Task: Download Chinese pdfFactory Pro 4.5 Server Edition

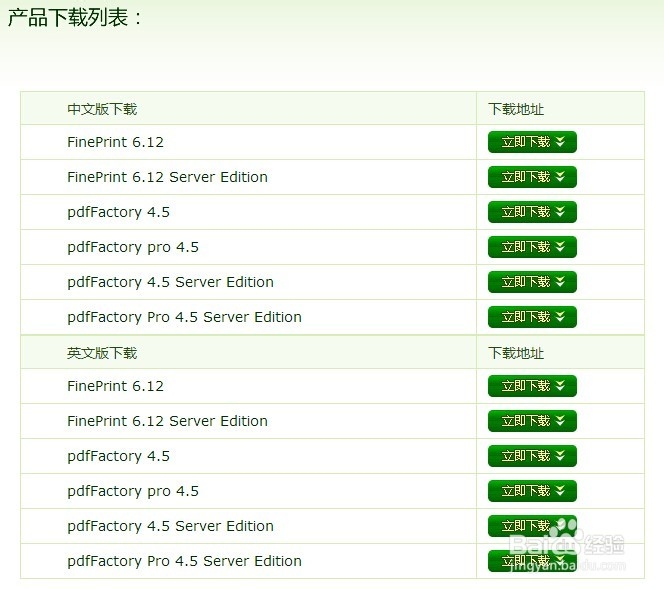Action: click(532, 317)
